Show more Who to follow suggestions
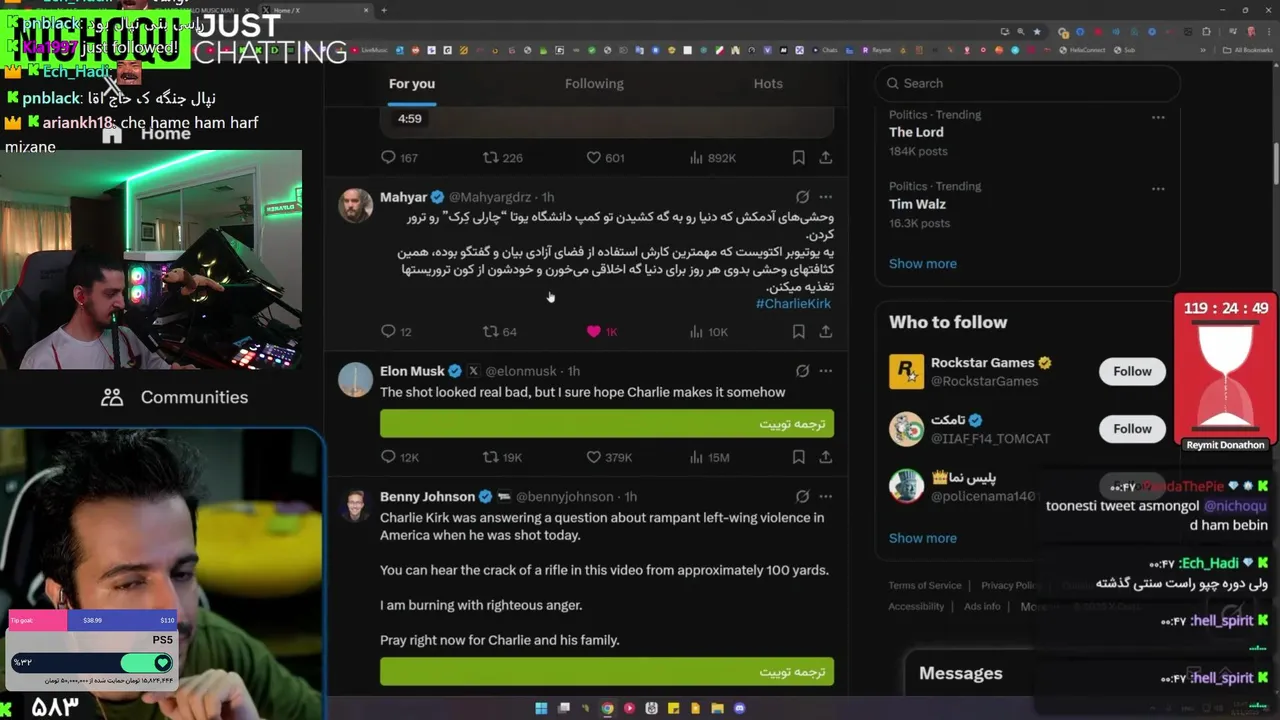1280x720 pixels. pyautogui.click(x=923, y=538)
